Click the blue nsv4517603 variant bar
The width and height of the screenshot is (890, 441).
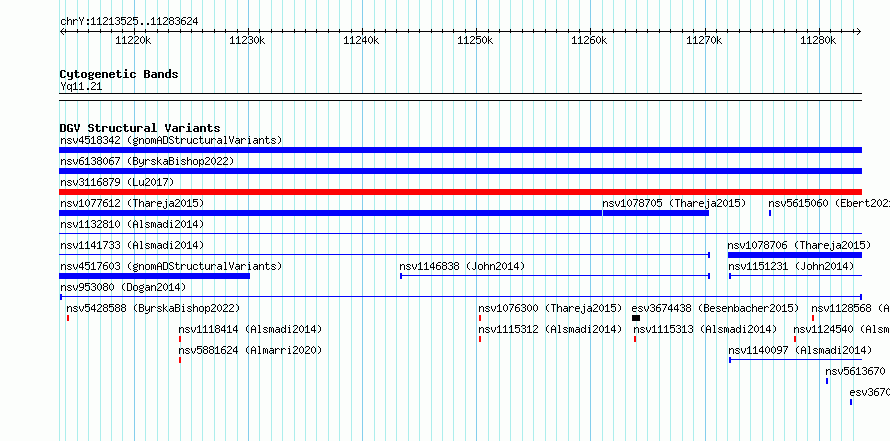click(x=155, y=276)
